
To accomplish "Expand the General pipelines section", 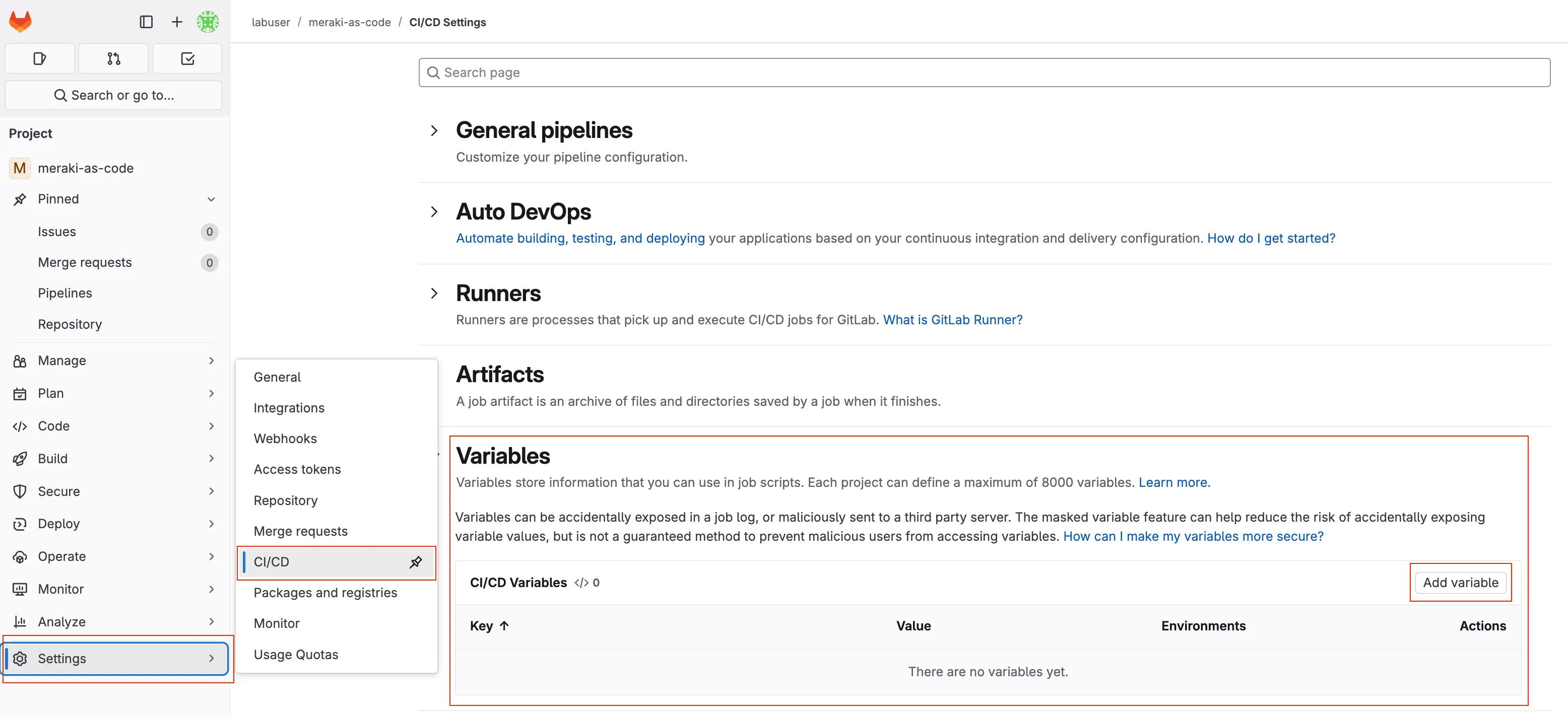I will [435, 130].
